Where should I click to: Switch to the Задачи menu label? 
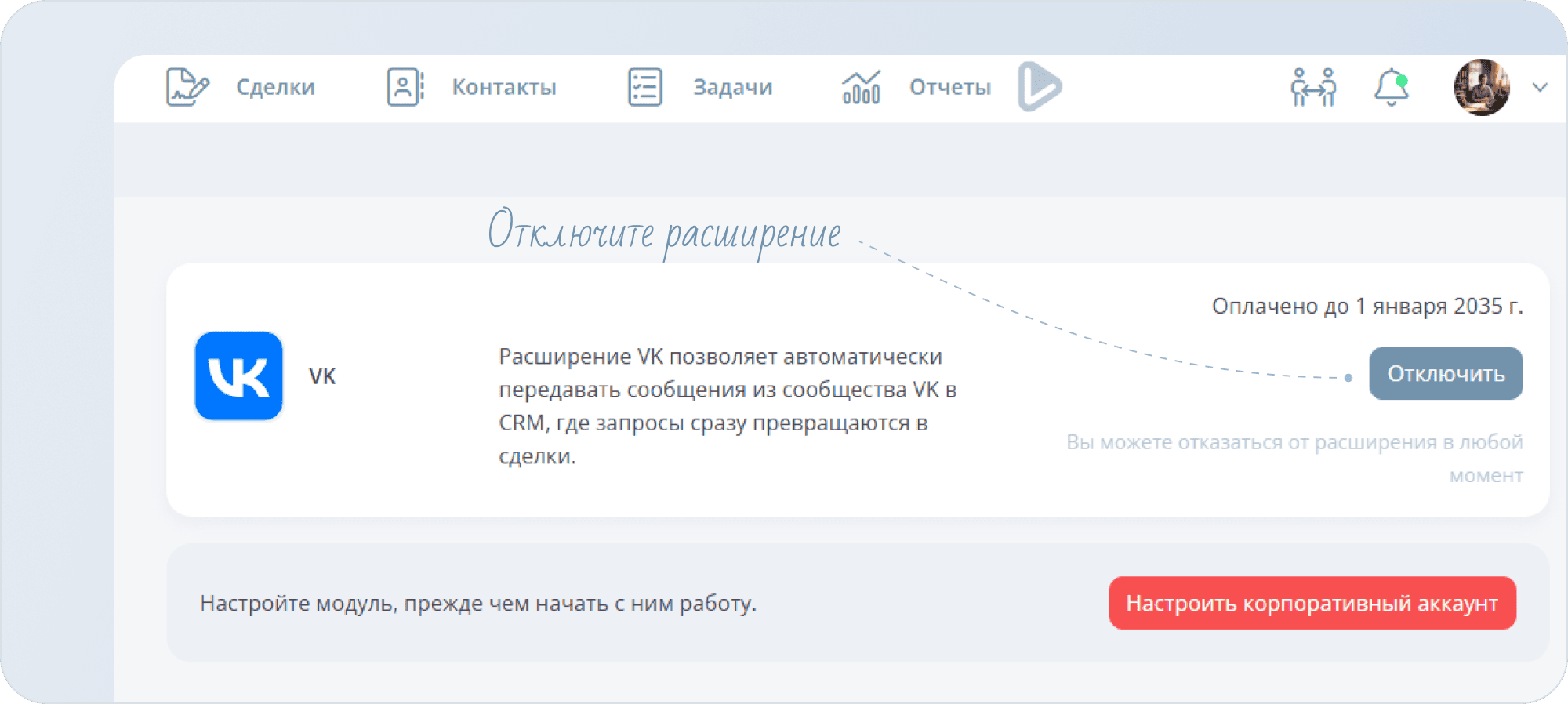pos(732,87)
